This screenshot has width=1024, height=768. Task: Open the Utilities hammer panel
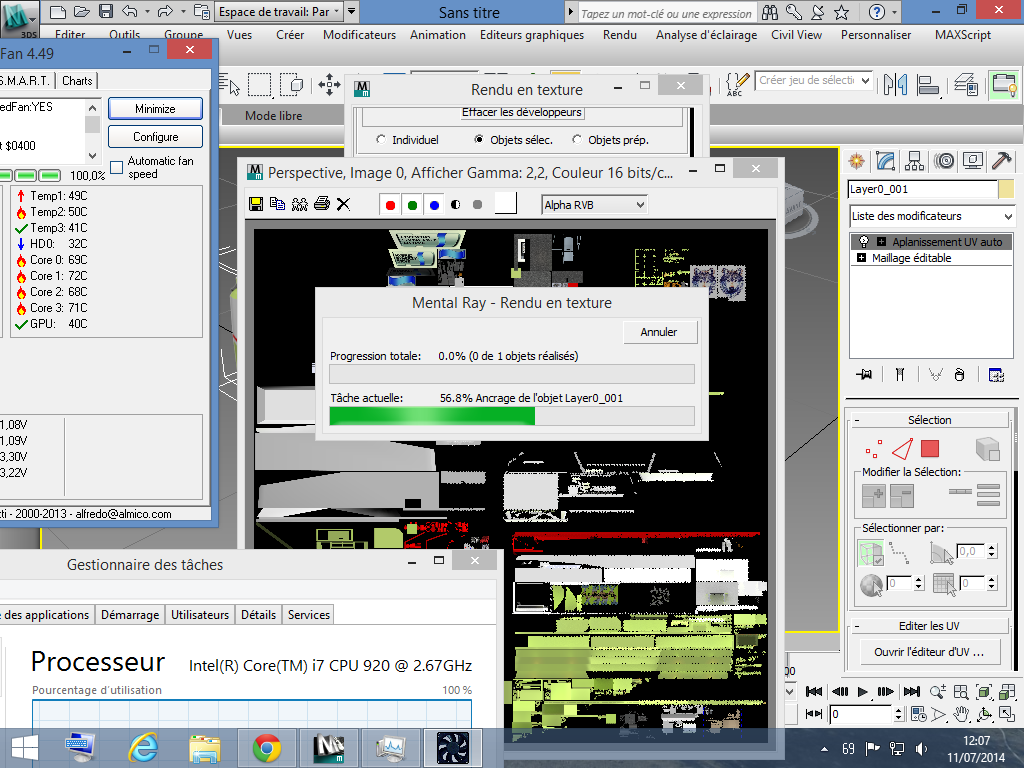(1002, 161)
